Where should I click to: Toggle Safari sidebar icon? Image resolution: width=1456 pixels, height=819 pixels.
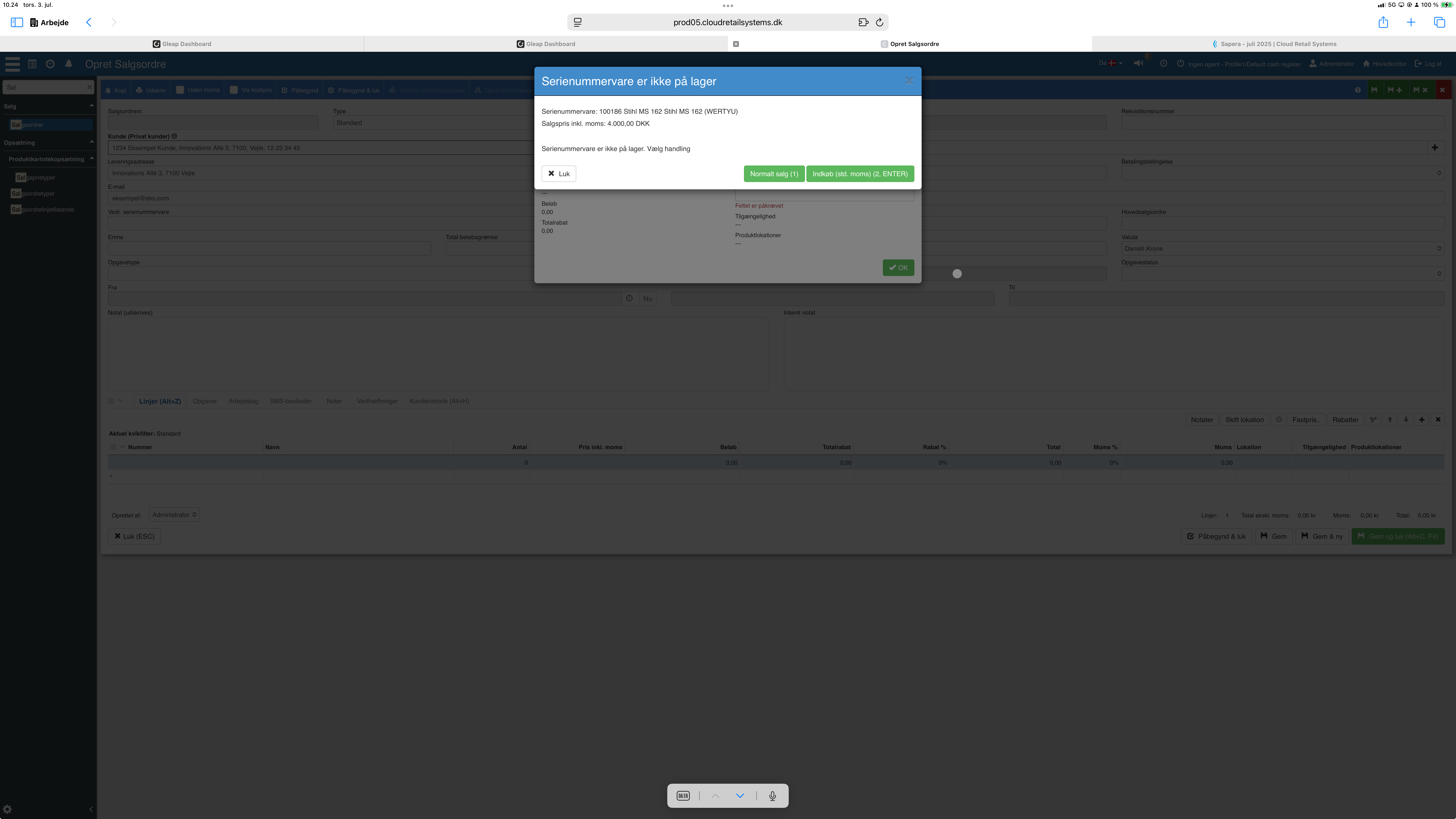(16, 23)
